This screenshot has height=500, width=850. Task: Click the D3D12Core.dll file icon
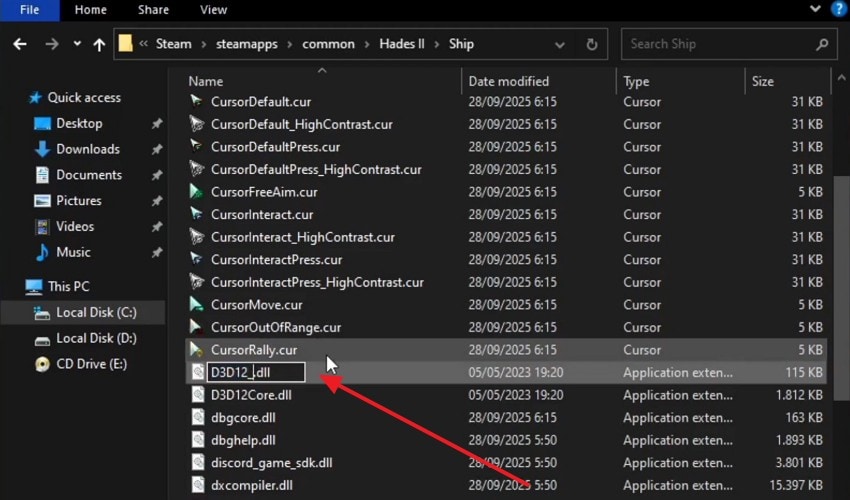click(x=198, y=395)
